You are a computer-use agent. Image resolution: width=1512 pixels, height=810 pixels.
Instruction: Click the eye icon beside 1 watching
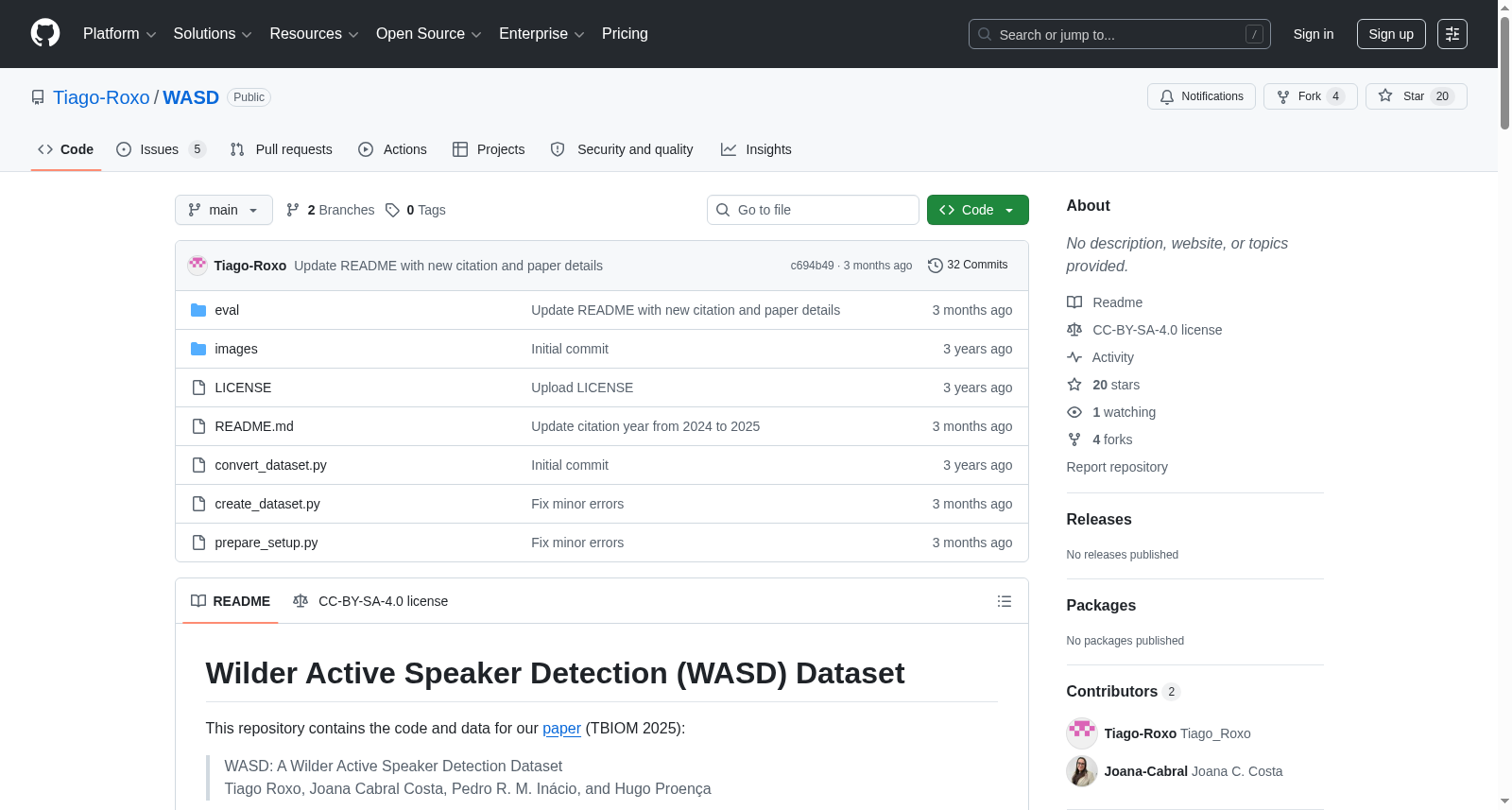point(1074,412)
